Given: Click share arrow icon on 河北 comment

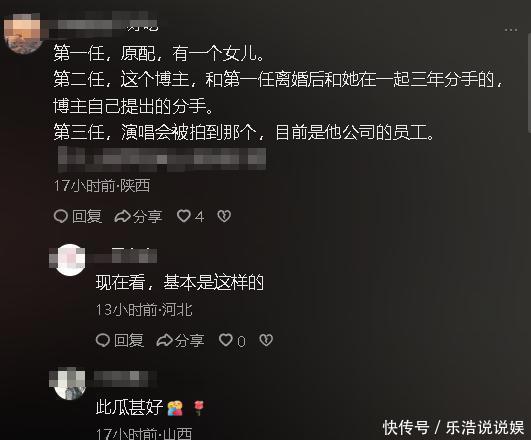Looking at the screenshot, I should point(165,340).
